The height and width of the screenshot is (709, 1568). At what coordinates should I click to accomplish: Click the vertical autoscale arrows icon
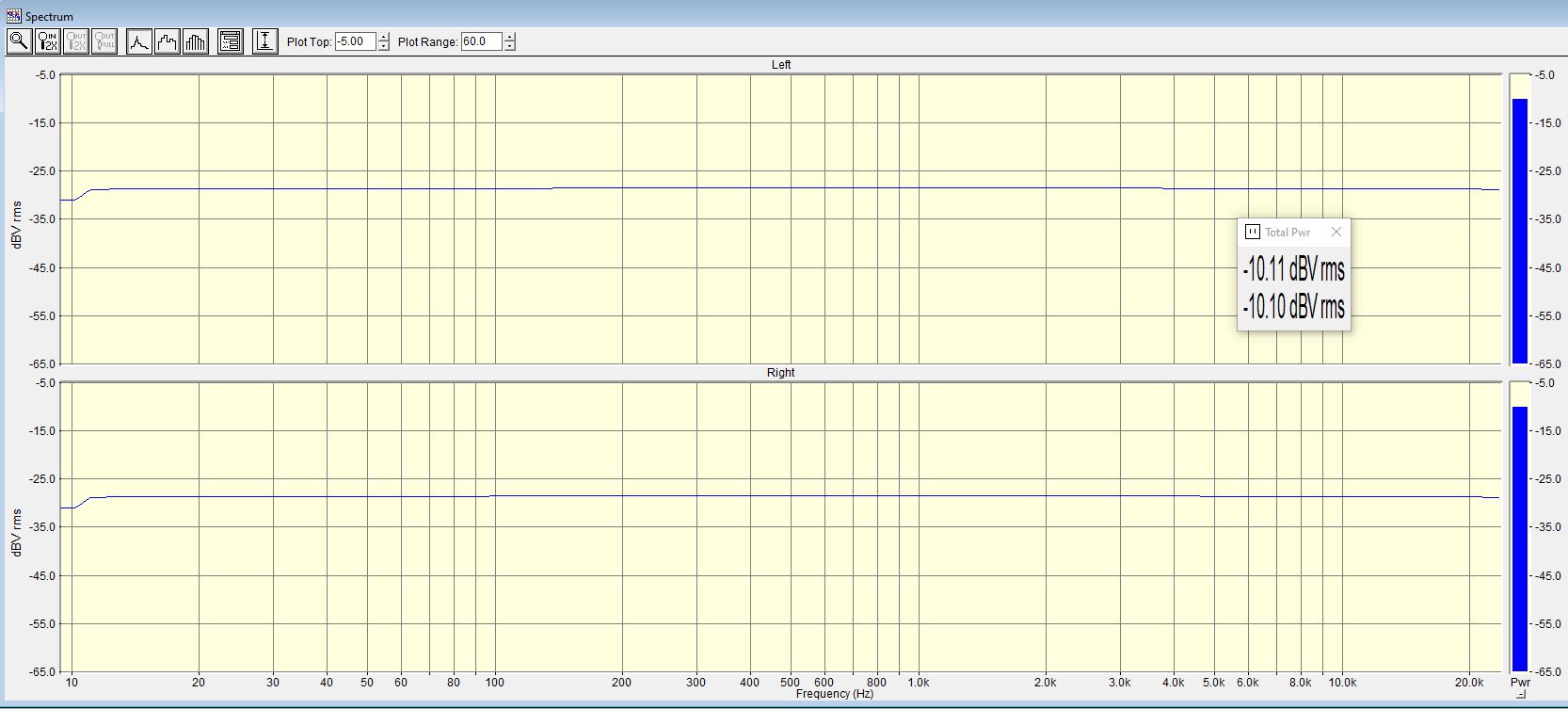[x=265, y=41]
